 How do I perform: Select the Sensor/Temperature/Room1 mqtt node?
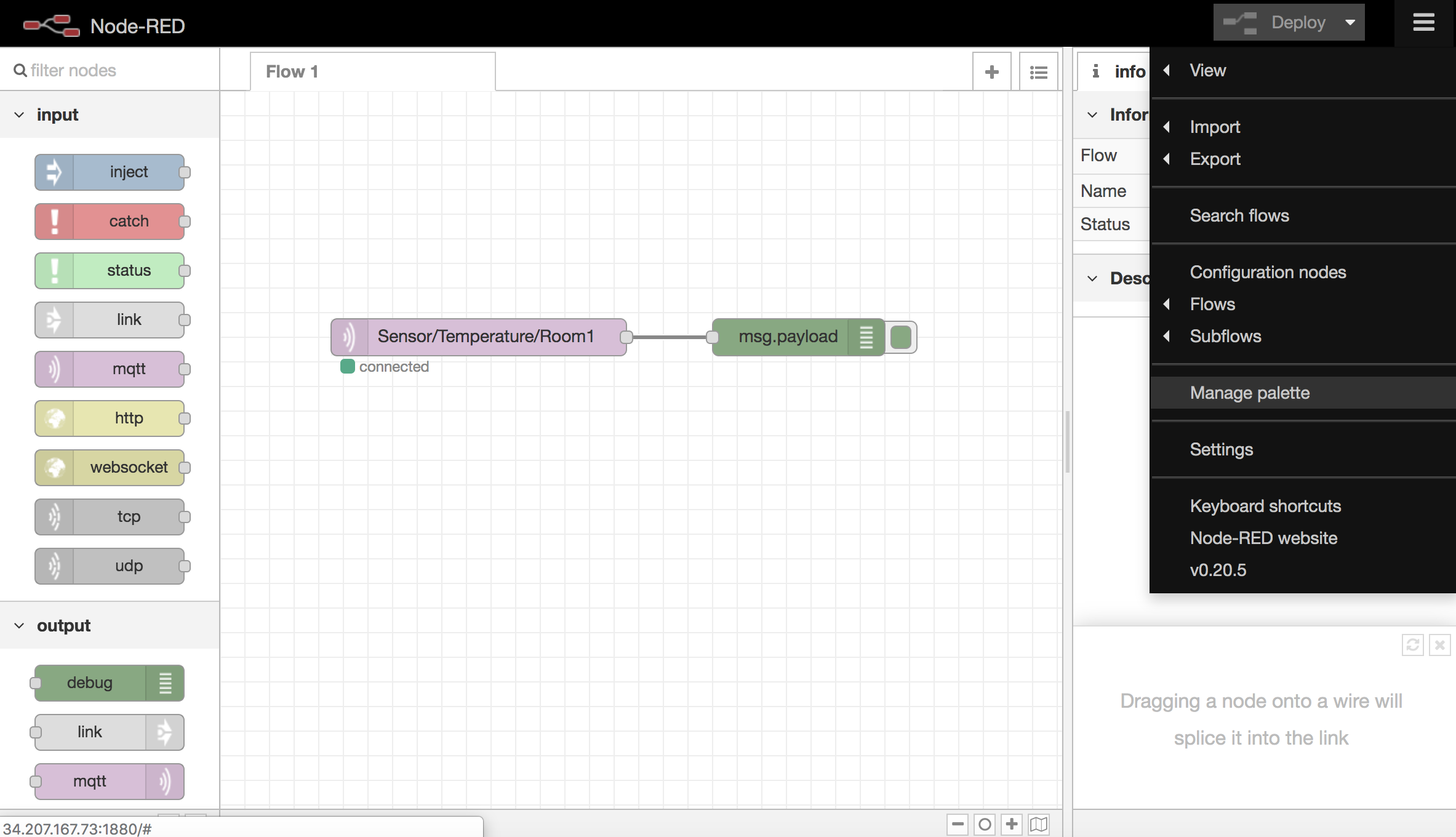click(x=479, y=337)
